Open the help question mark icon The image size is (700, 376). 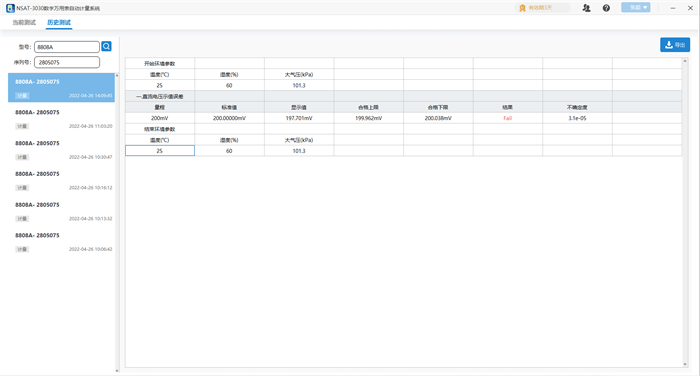click(606, 8)
